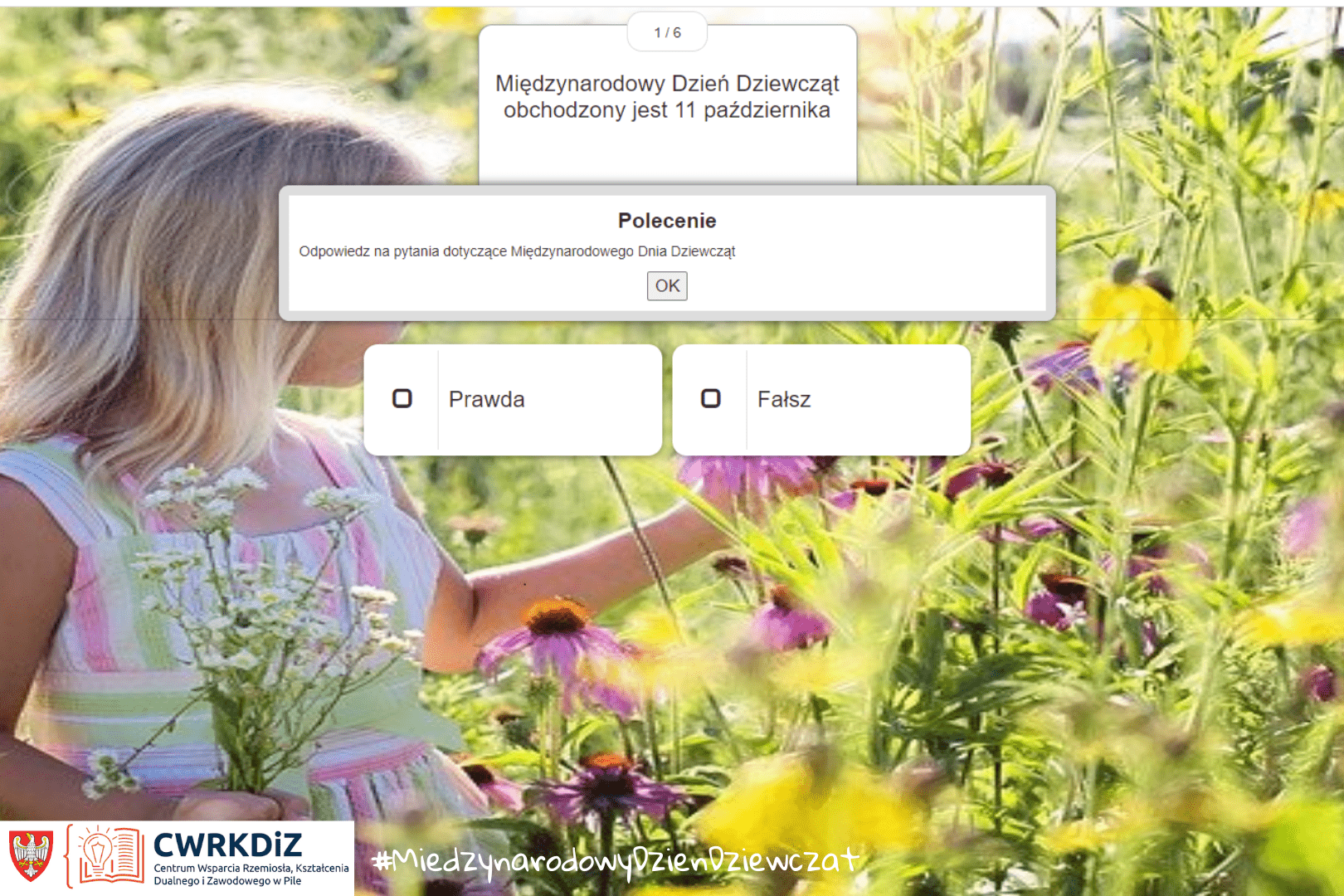
Task: Click the white eagle coat of arms emblem
Action: point(32,855)
